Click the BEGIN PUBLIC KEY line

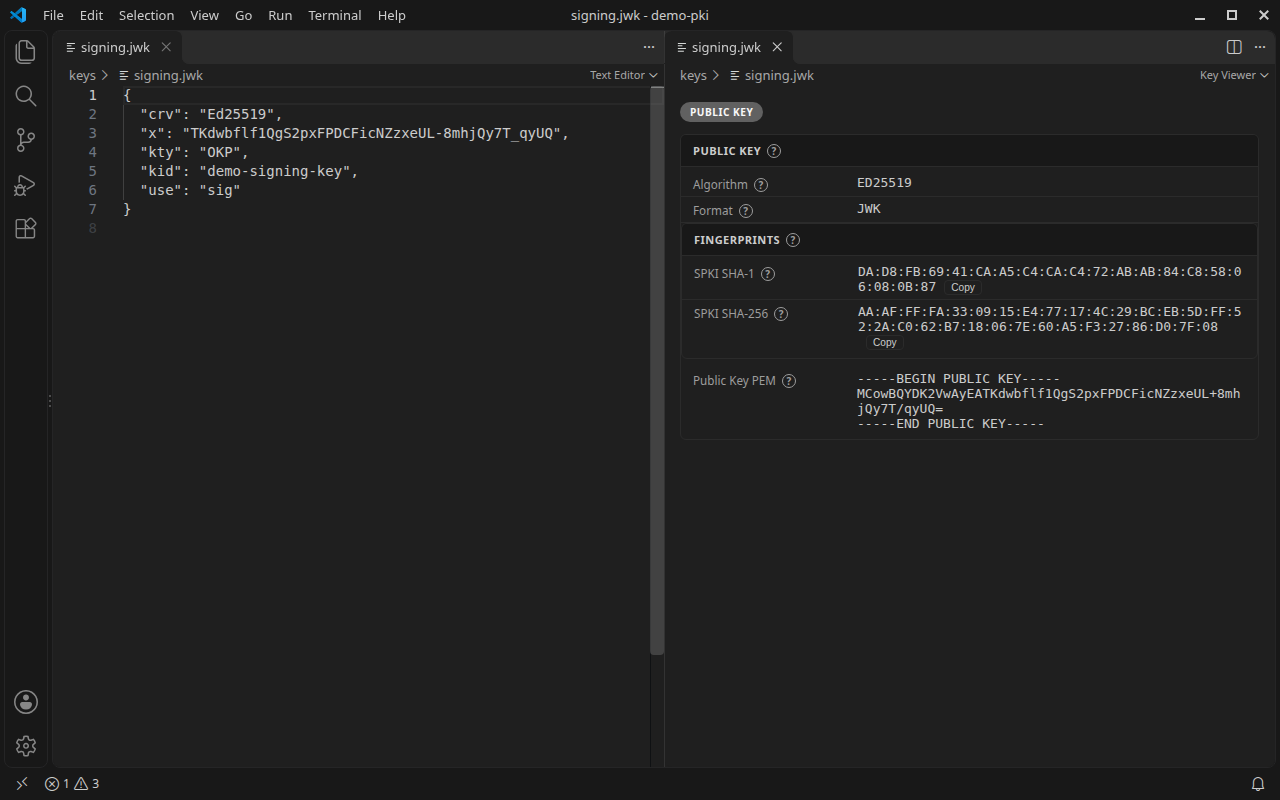tap(958, 379)
